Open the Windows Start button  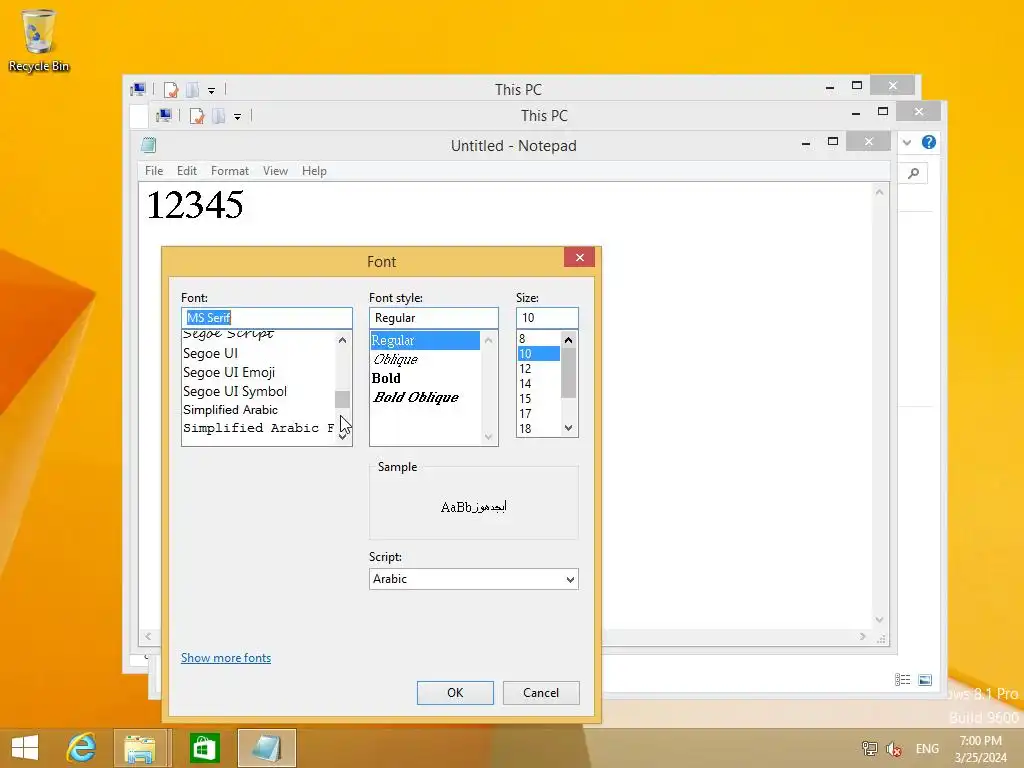pyautogui.click(x=25, y=748)
